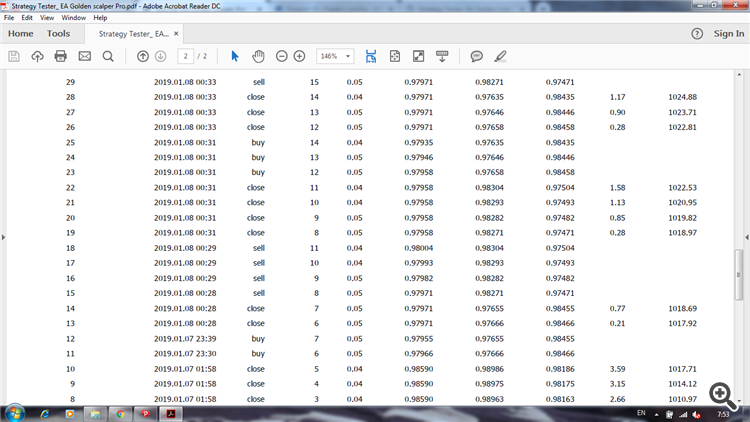This screenshot has width=750, height=422.
Task: Click the scrollbar down arrow
Action: [x=739, y=401]
